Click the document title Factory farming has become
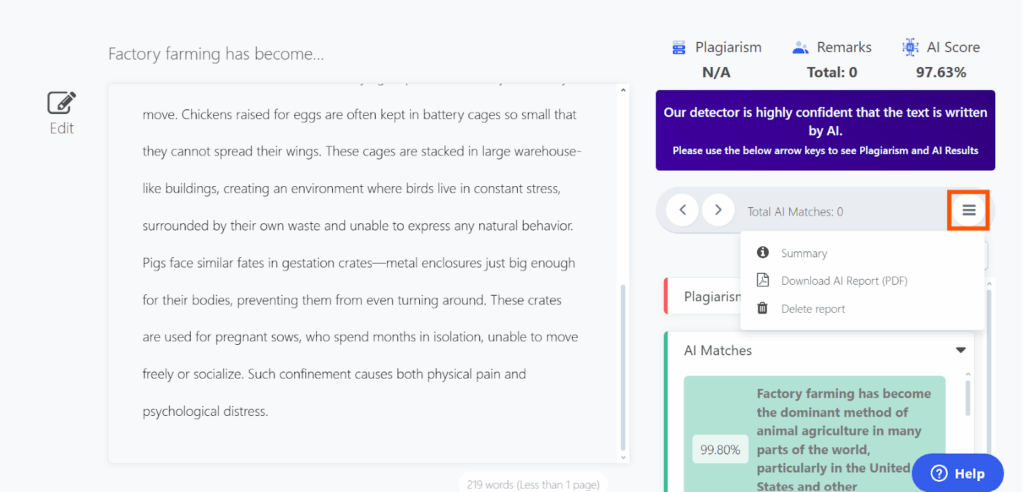Viewport: 1024px width, 492px height. (216, 54)
